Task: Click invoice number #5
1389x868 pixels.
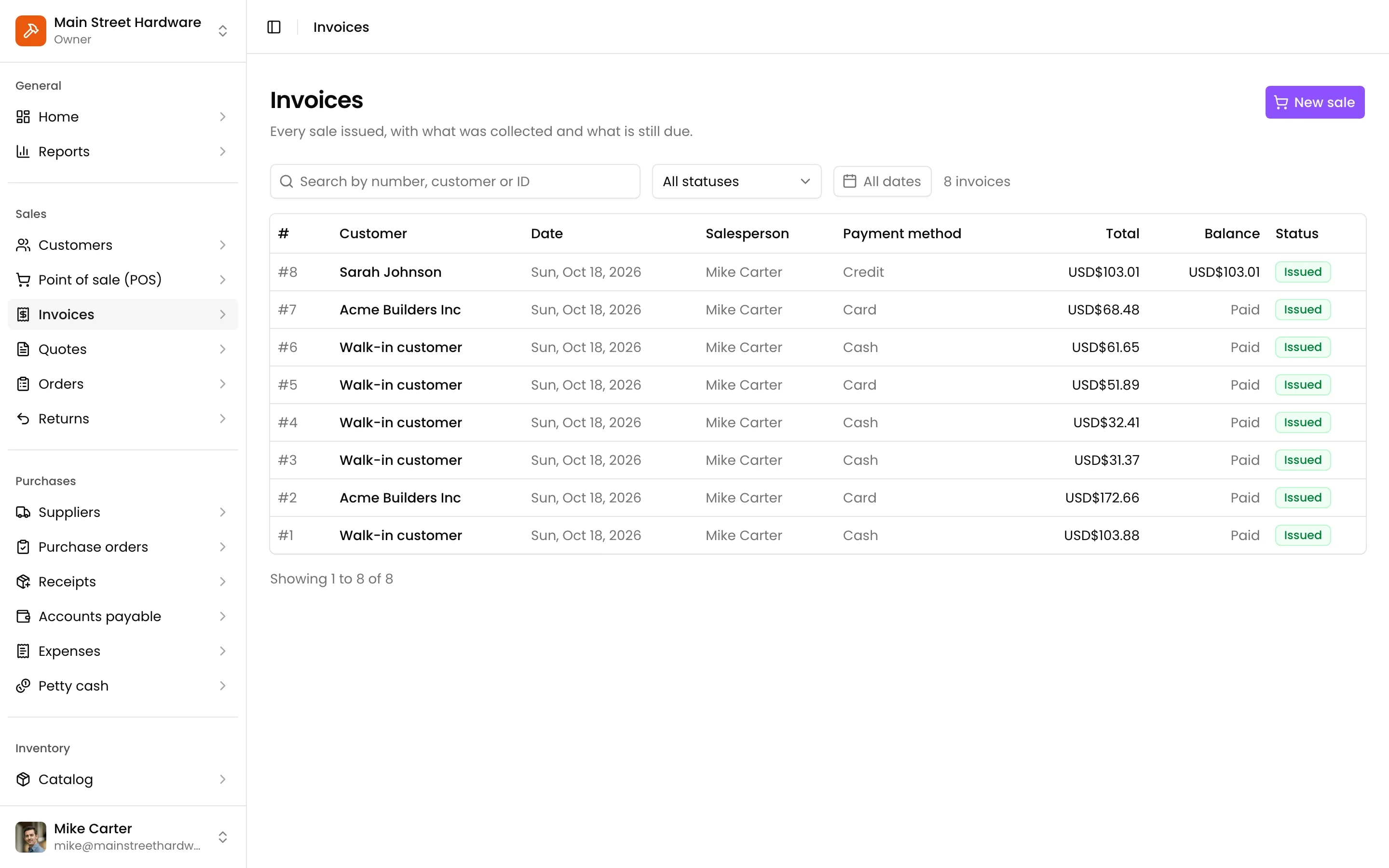Action: point(287,385)
